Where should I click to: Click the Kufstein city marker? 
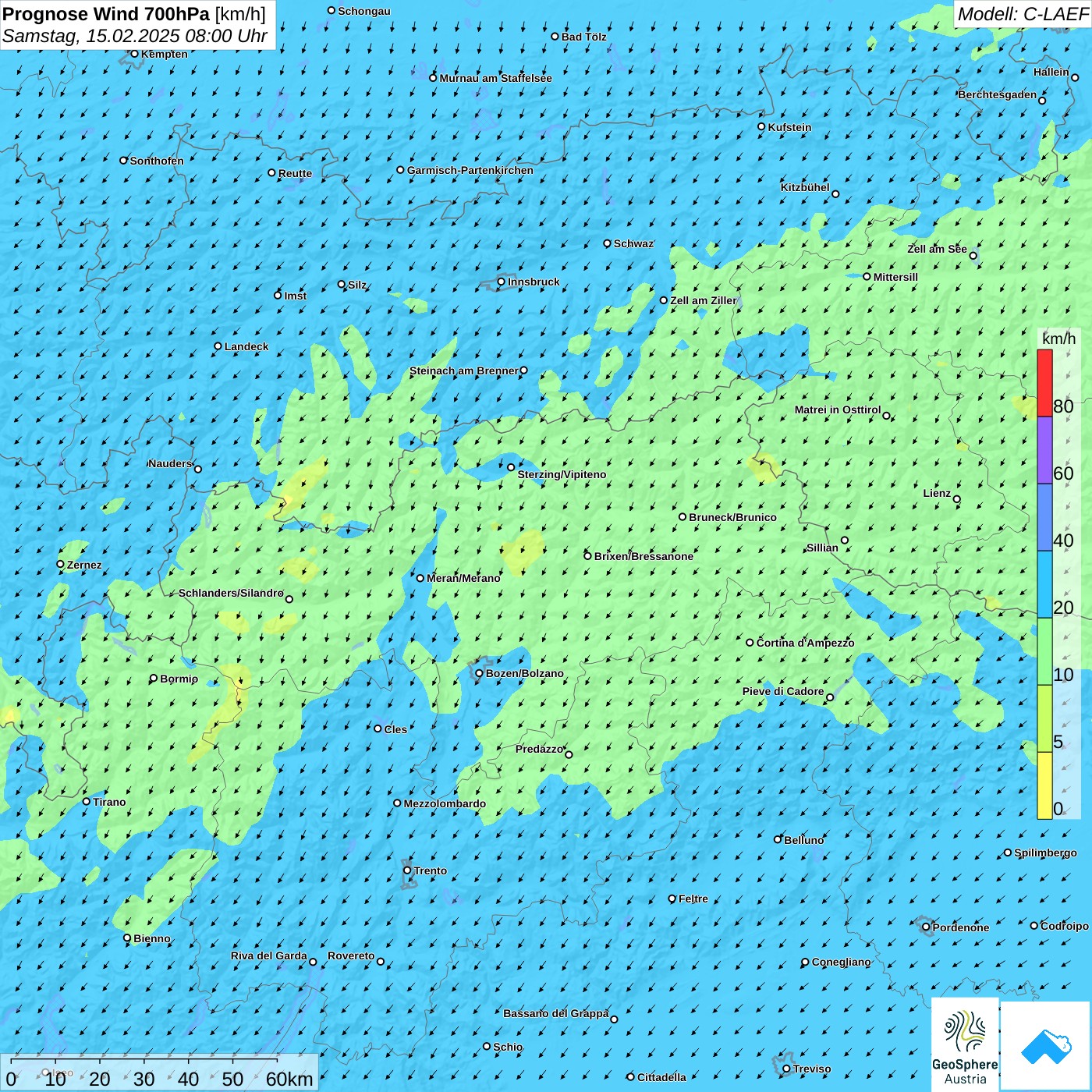(x=762, y=126)
